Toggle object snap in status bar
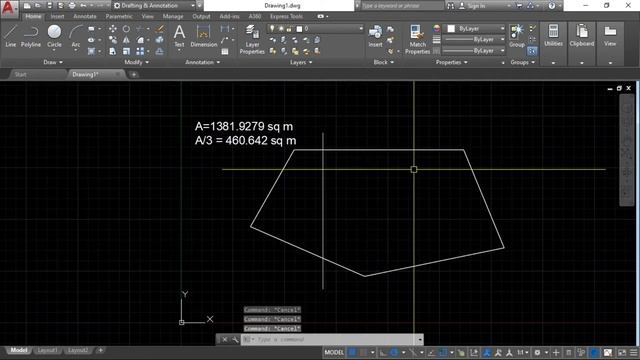The height and width of the screenshot is (360, 640). coord(442,352)
